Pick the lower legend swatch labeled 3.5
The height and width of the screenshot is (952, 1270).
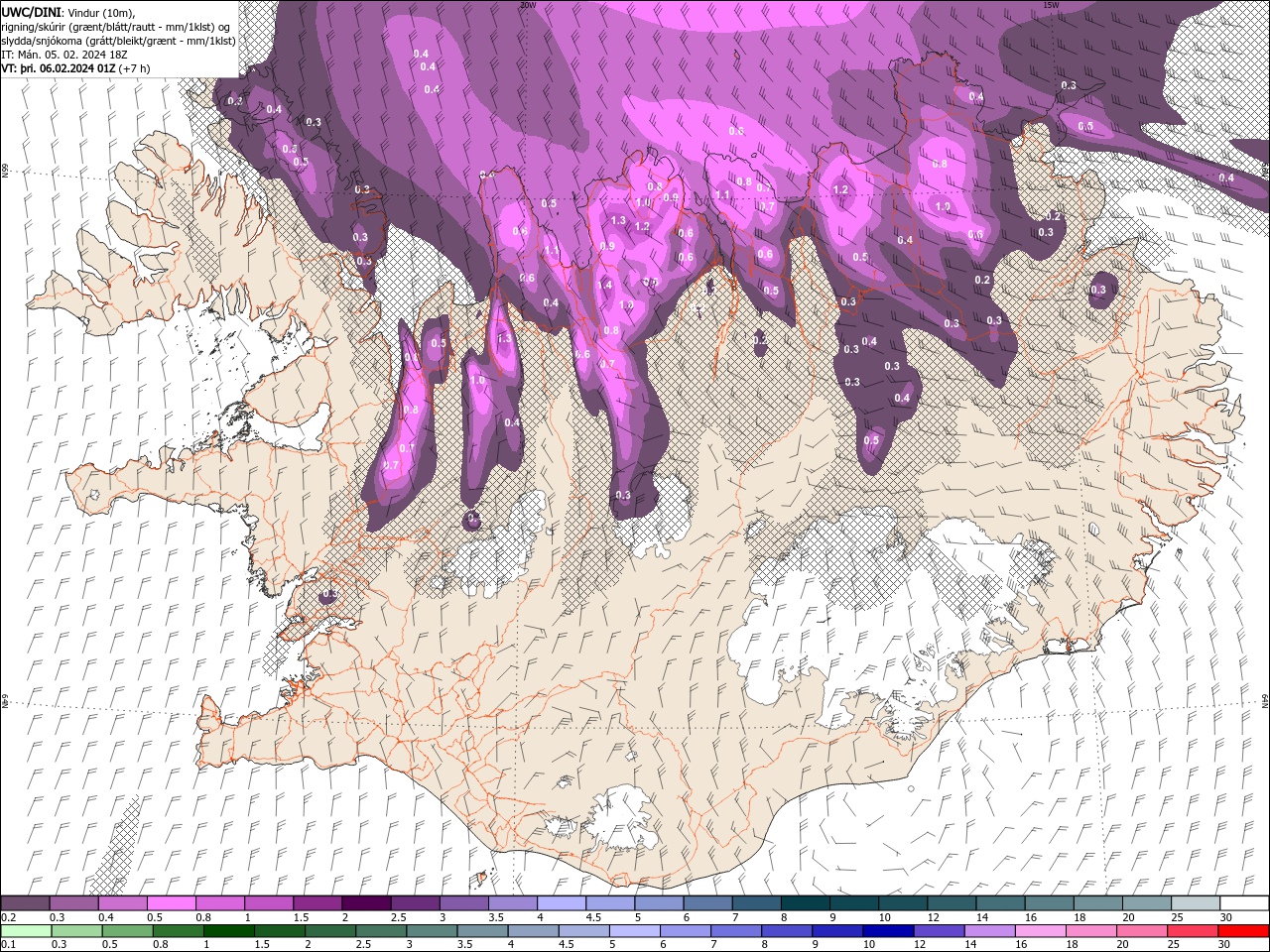[482, 931]
